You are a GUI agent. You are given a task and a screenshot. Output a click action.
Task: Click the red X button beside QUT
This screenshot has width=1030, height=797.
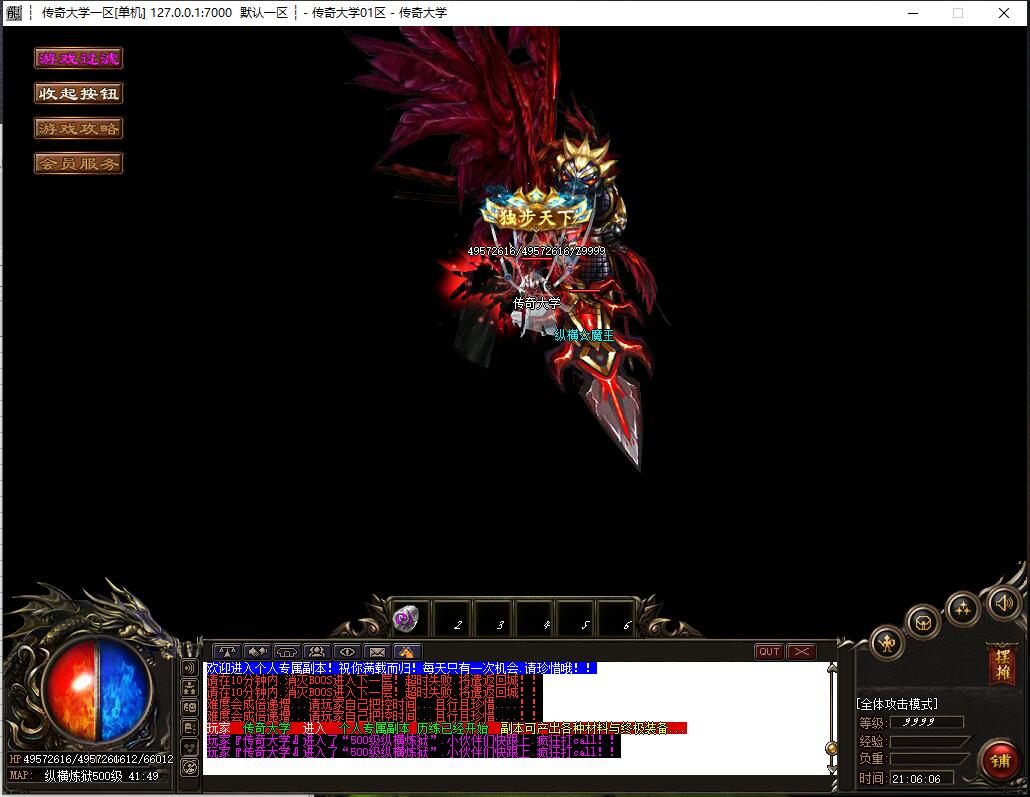[801, 651]
